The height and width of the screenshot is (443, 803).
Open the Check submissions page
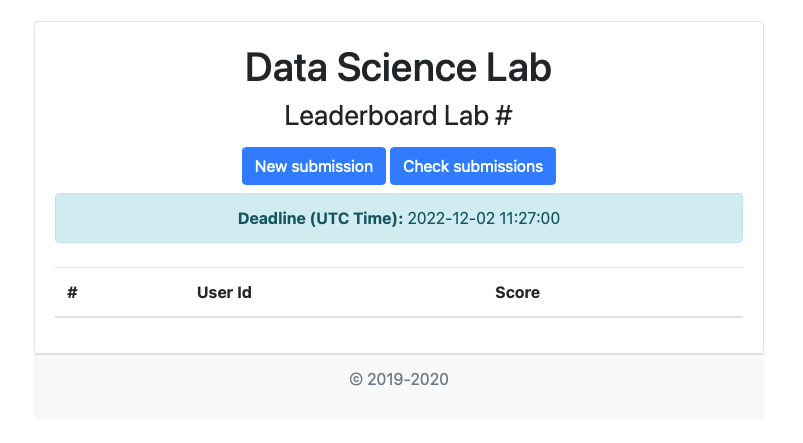click(x=472, y=166)
